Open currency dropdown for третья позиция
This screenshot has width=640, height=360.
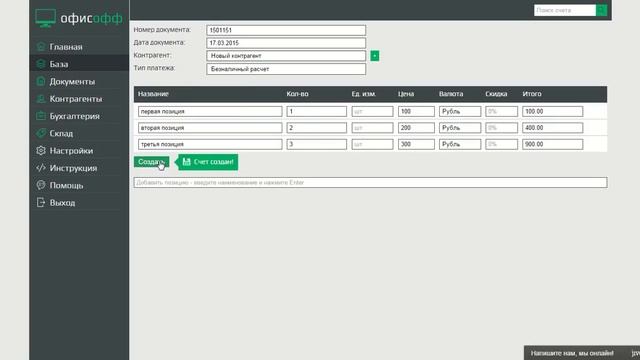460,144
